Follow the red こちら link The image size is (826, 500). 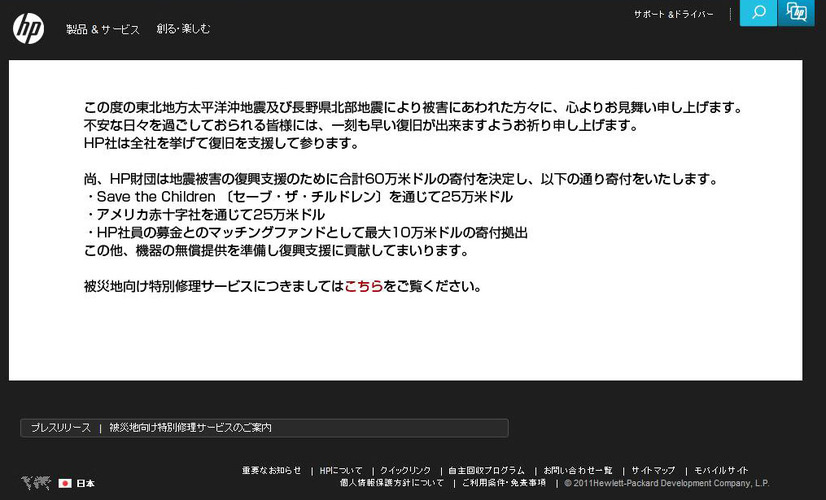click(x=363, y=286)
